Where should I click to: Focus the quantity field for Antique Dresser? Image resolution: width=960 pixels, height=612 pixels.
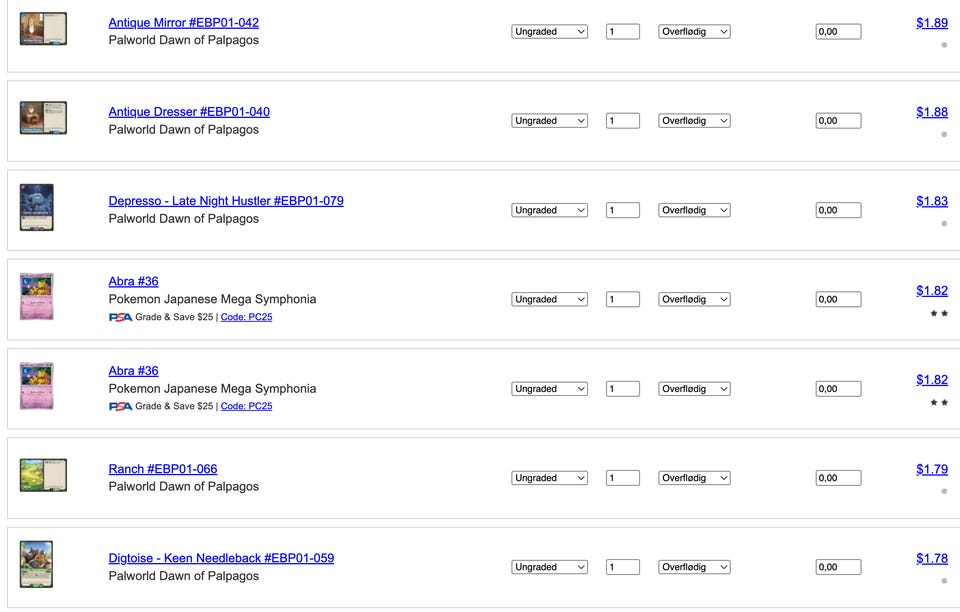coord(623,121)
